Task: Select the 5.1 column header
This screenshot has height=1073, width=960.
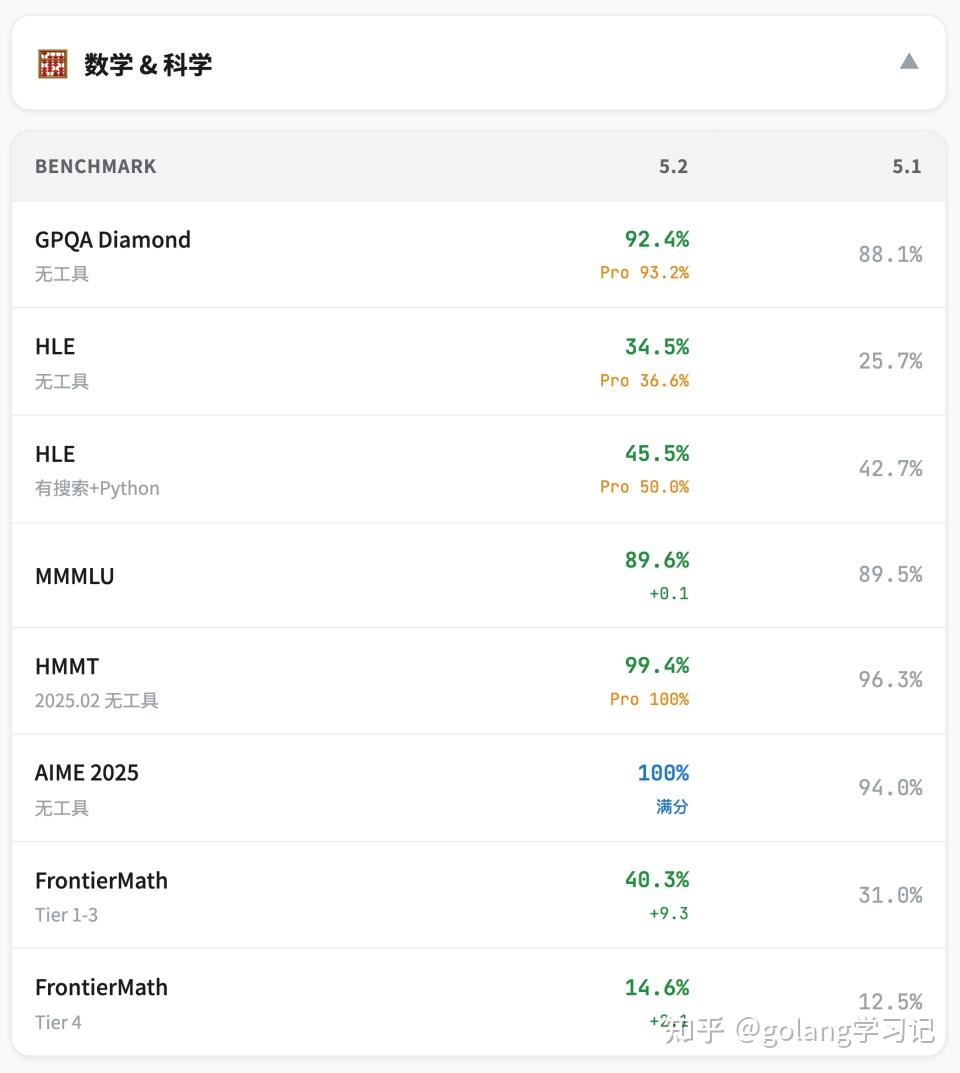Action: pos(907,166)
